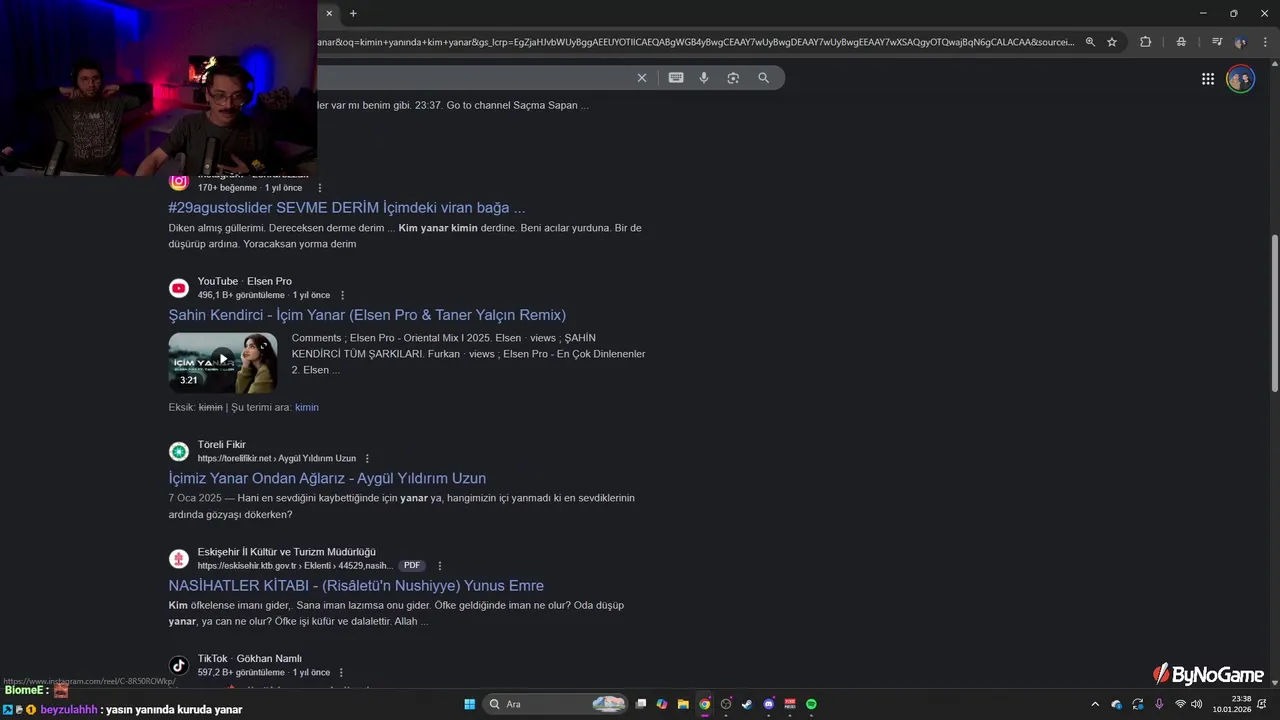The height and width of the screenshot is (720, 1280).
Task: Open the Google apps grid
Action: tap(1208, 79)
